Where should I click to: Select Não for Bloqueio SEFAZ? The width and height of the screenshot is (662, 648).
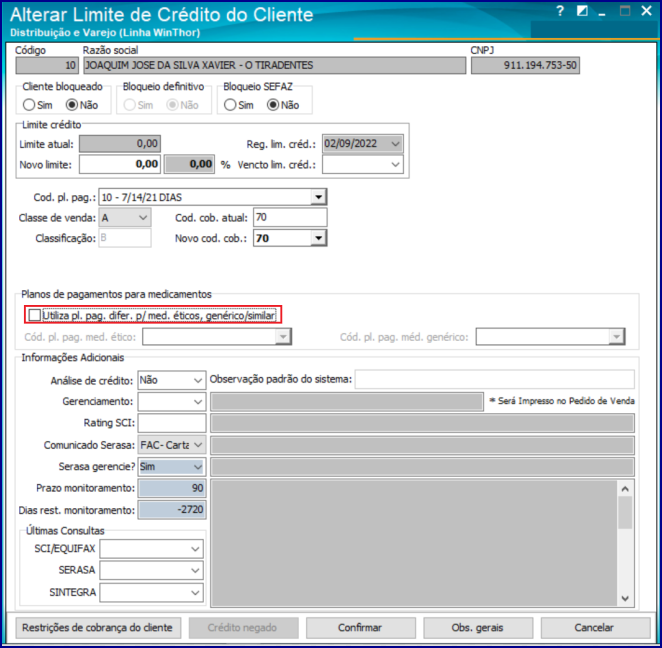(273, 105)
